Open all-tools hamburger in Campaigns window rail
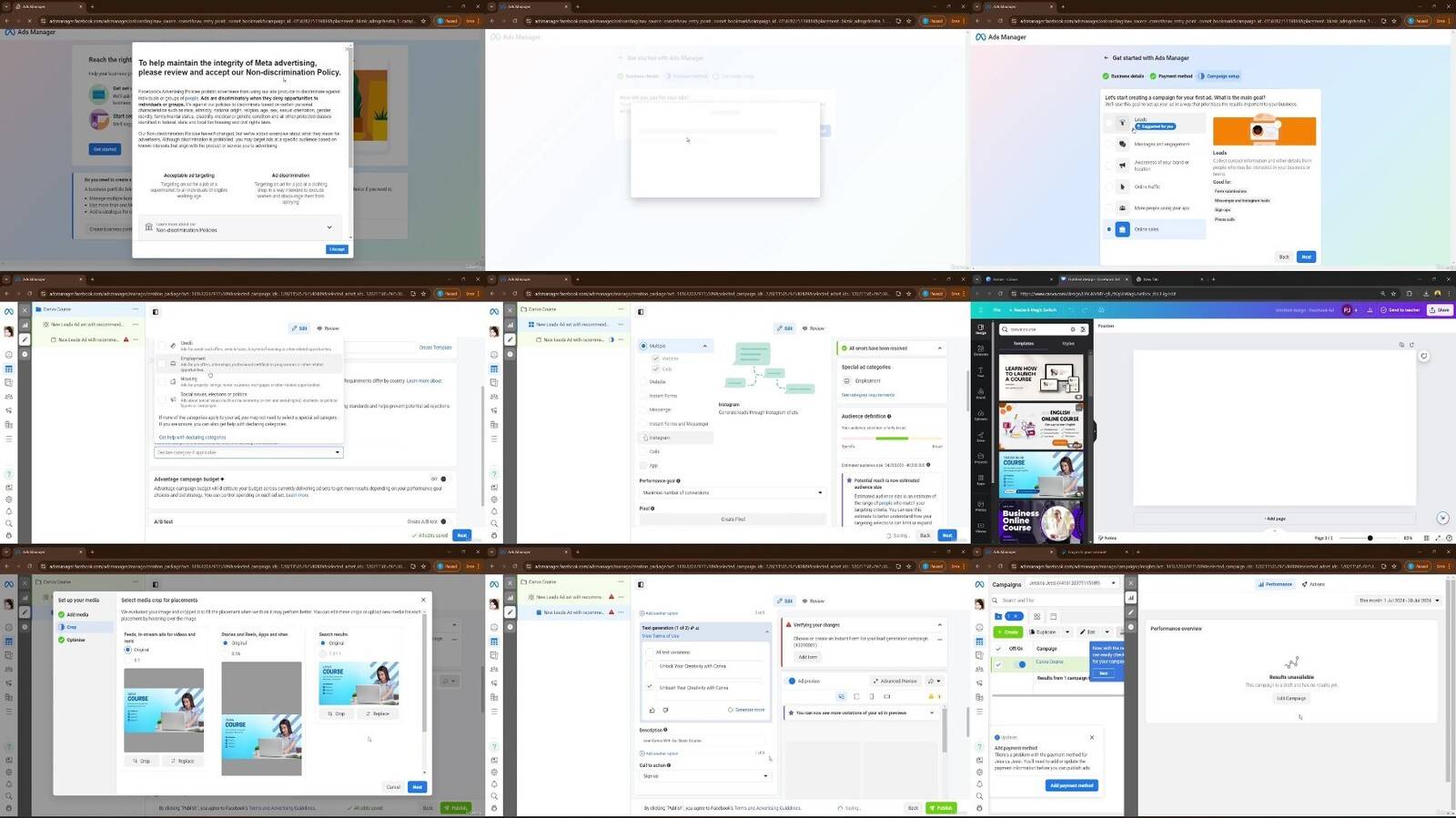 [x=979, y=711]
